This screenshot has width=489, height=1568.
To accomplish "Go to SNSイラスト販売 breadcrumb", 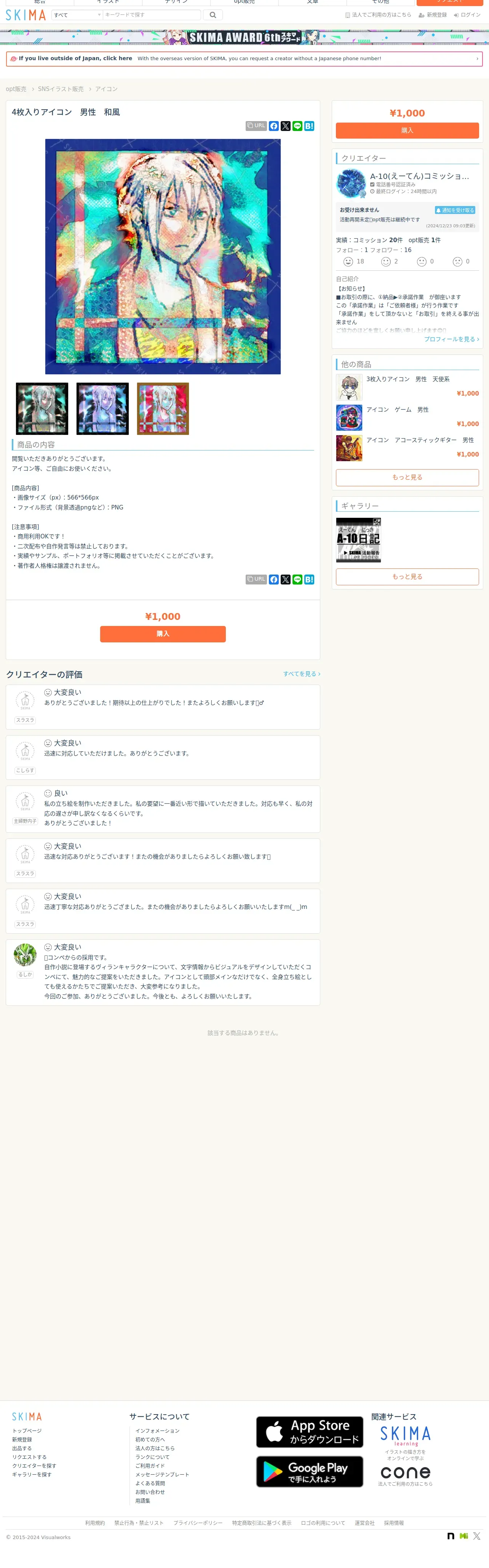I will click(60, 89).
